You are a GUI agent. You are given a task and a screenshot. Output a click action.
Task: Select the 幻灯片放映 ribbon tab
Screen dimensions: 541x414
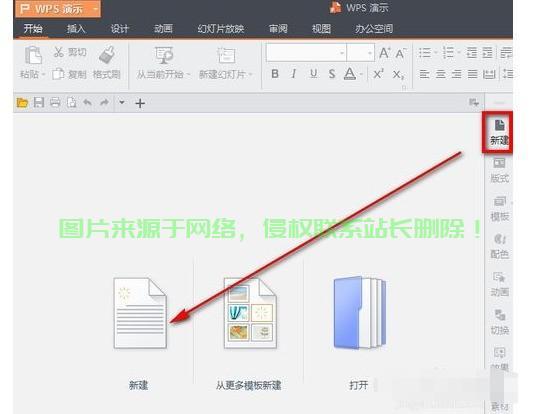point(221,28)
